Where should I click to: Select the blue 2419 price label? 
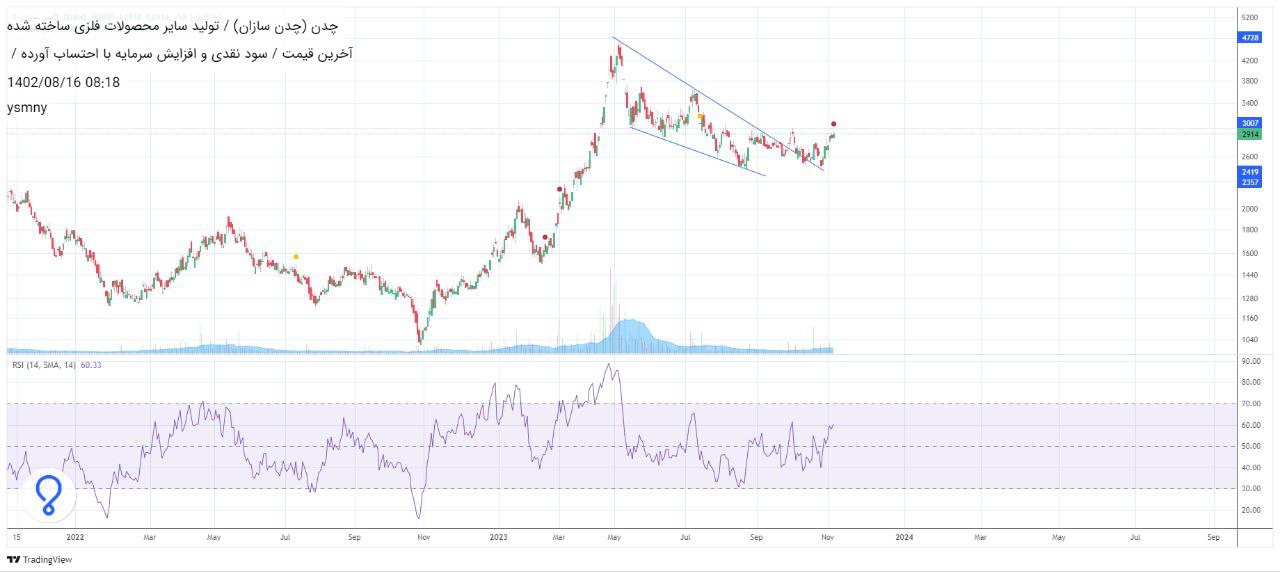1249,172
